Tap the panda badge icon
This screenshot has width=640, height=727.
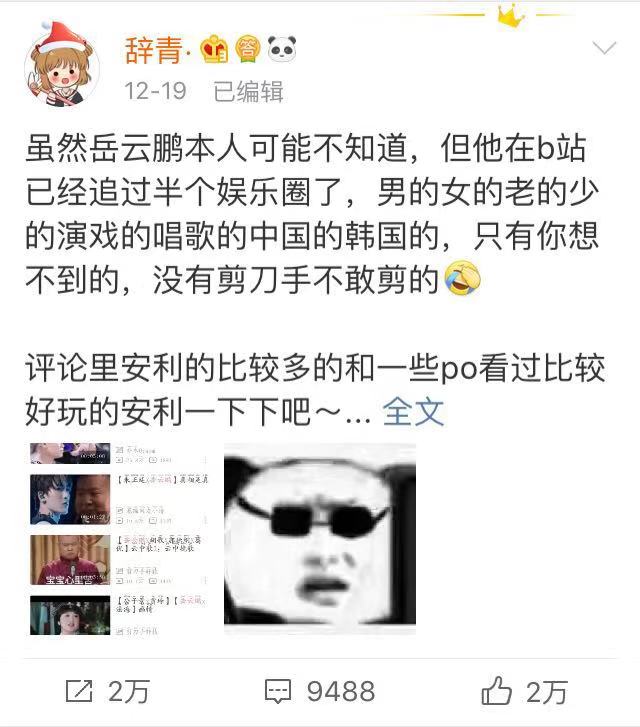point(282,49)
